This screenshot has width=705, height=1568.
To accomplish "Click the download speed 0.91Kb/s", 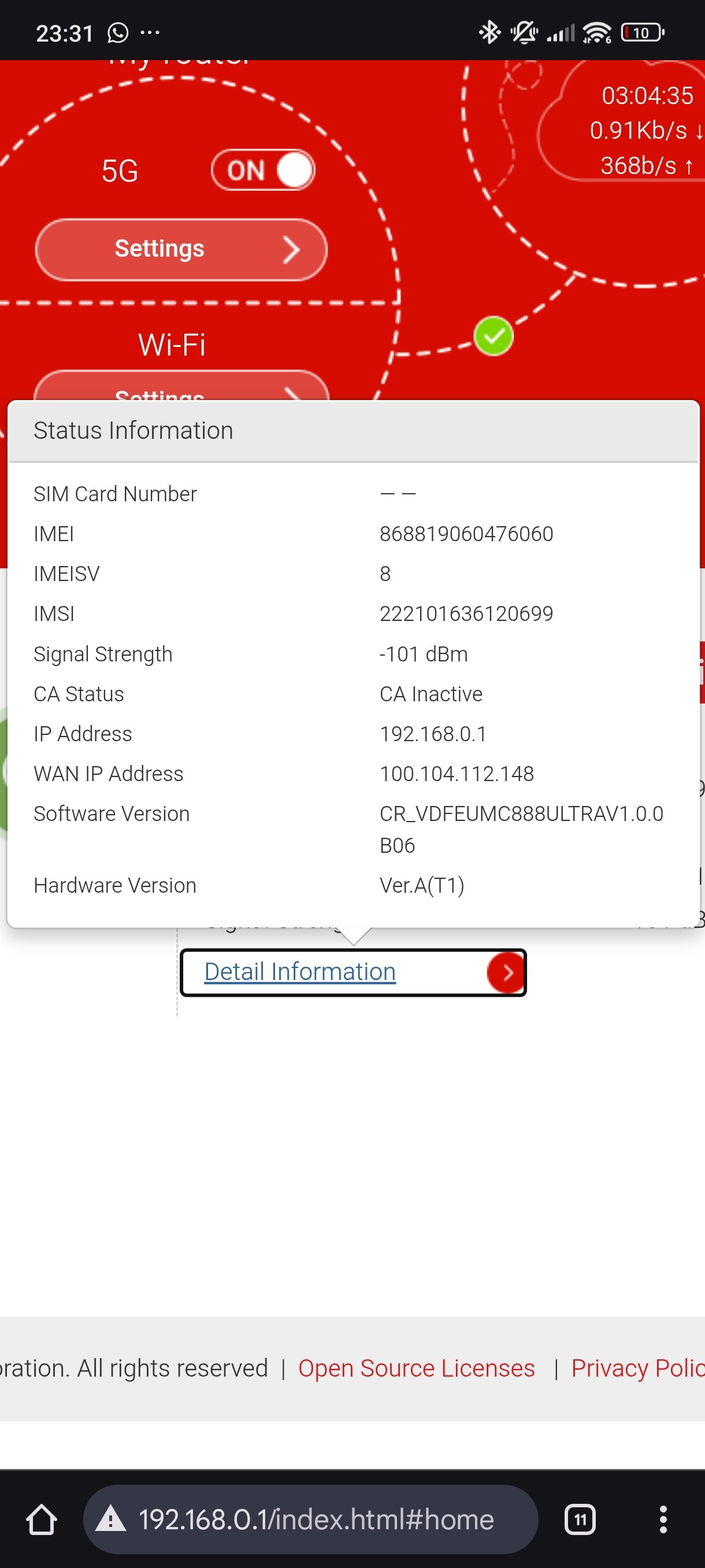I will click(x=647, y=130).
